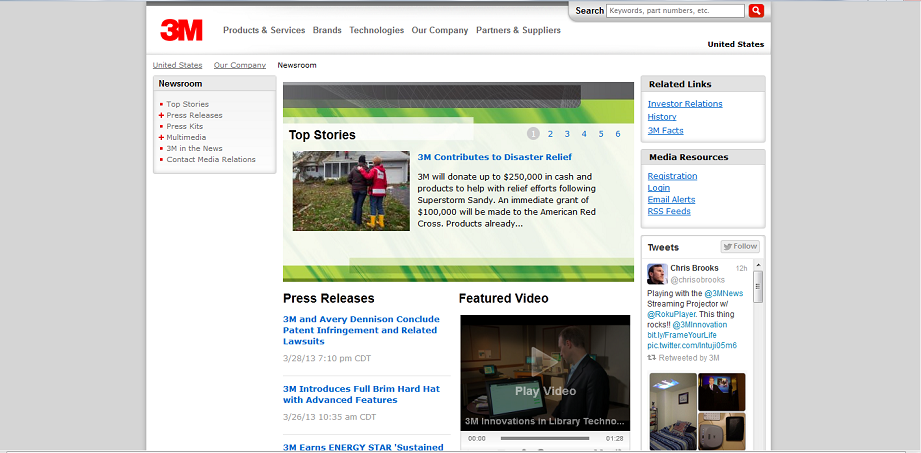921x453 pixels.
Task: Click Our Company breadcrumb link
Action: coord(240,65)
